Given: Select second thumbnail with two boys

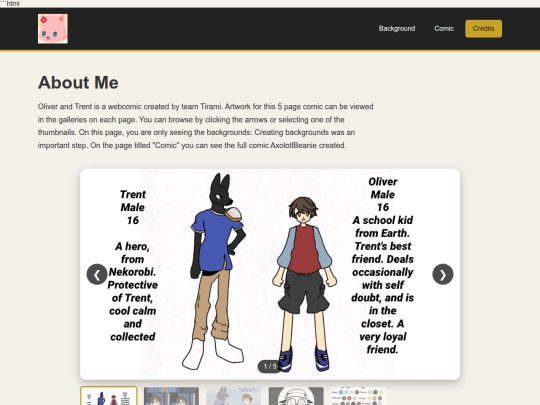Looking at the screenshot, I should (172, 396).
